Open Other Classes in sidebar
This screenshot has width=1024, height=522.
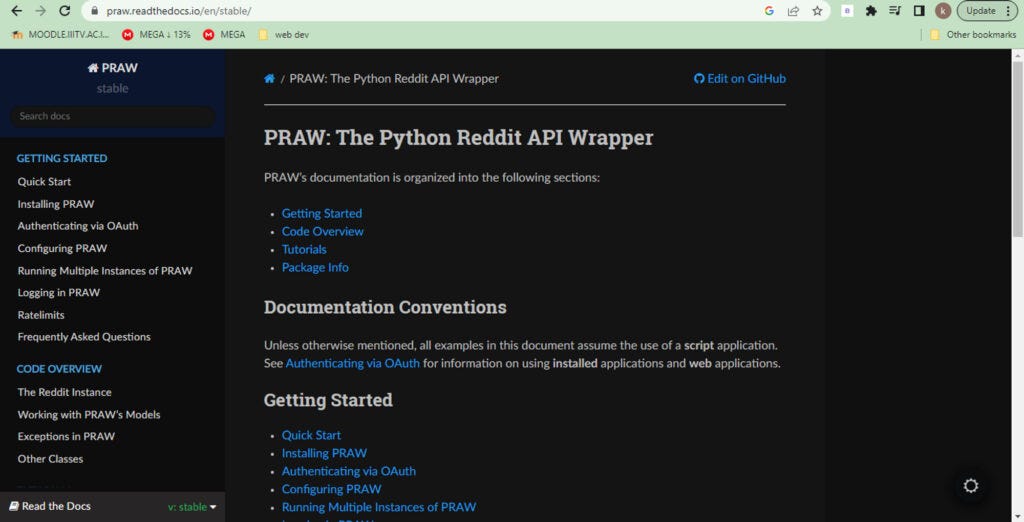click(50, 459)
